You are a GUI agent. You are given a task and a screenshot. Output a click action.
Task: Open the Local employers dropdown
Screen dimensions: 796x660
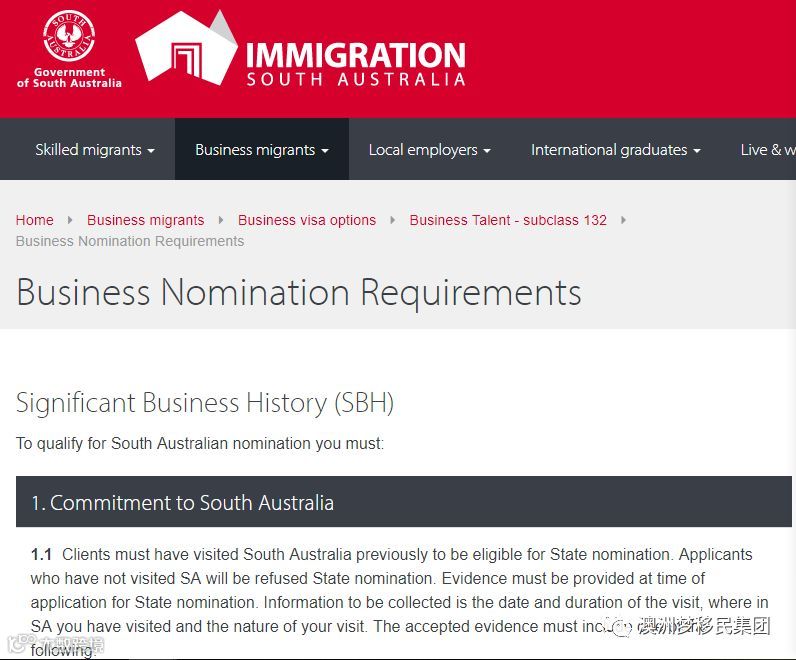pos(429,150)
